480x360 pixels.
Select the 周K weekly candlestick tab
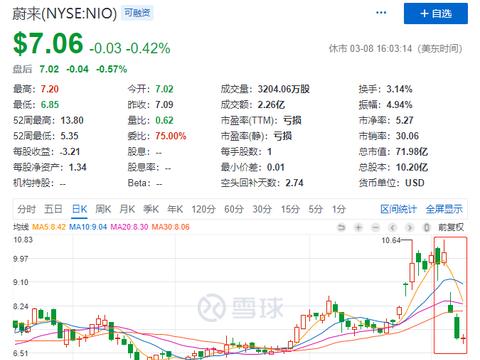tap(103, 209)
